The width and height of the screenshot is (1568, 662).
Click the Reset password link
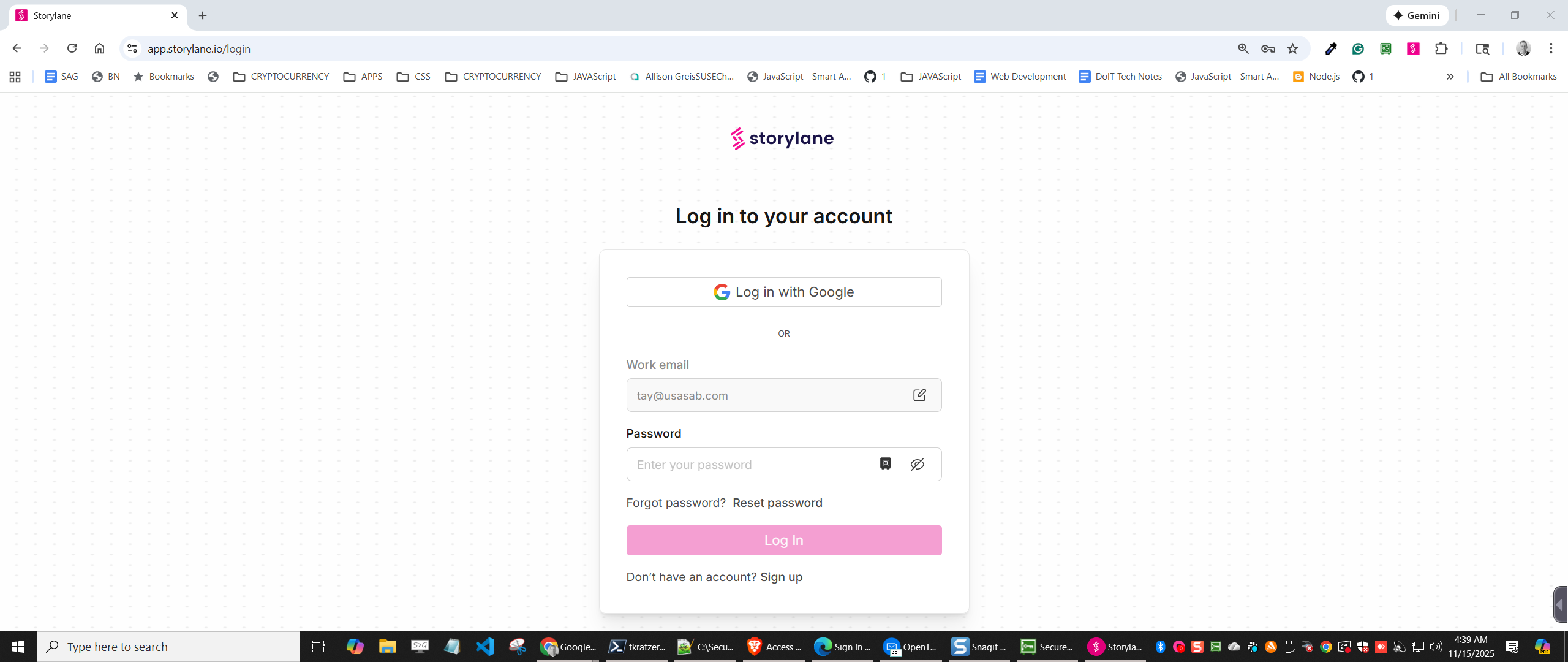777,503
